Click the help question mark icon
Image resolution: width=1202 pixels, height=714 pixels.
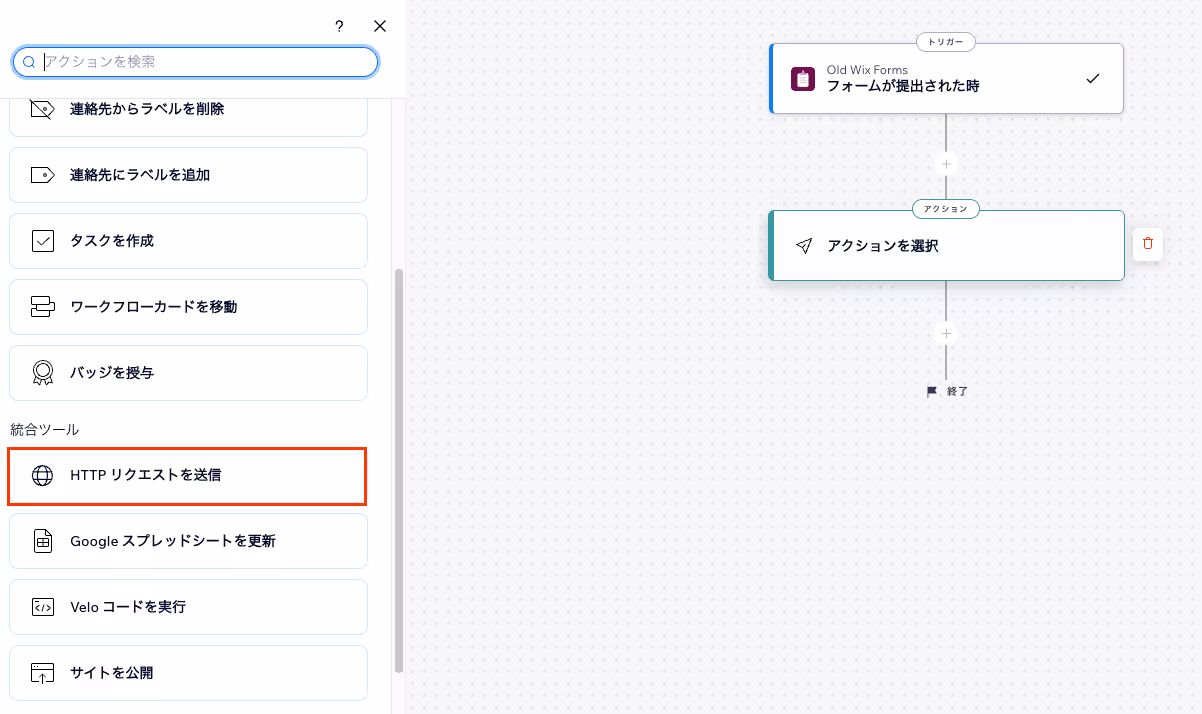click(x=339, y=26)
